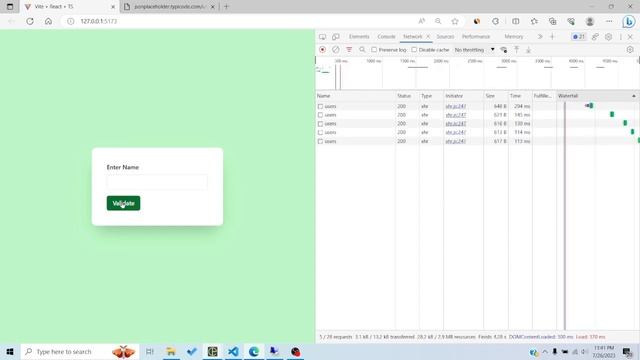Open the Bing sidebar button

(x=629, y=21)
